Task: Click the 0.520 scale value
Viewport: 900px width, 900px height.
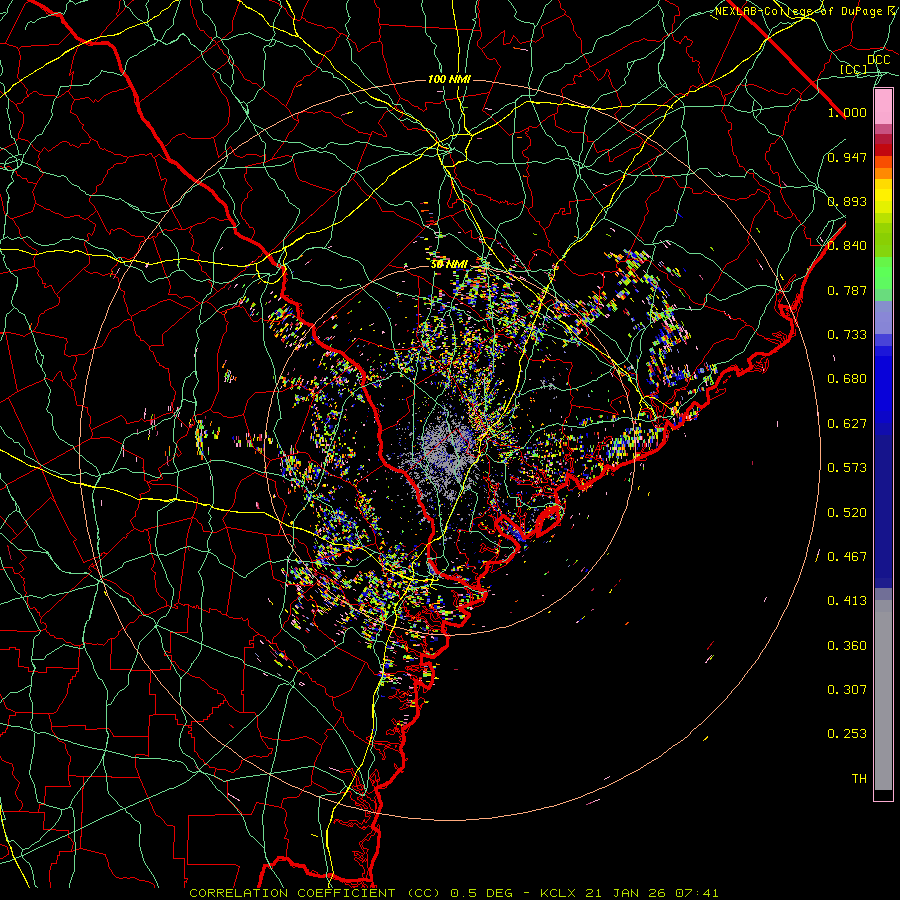Action: (x=847, y=513)
